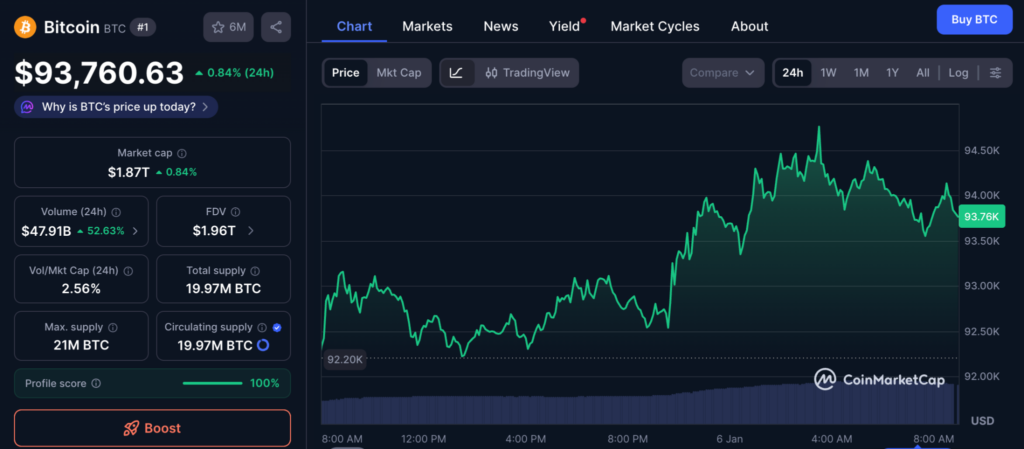Open the Market Cycles tab

(655, 26)
